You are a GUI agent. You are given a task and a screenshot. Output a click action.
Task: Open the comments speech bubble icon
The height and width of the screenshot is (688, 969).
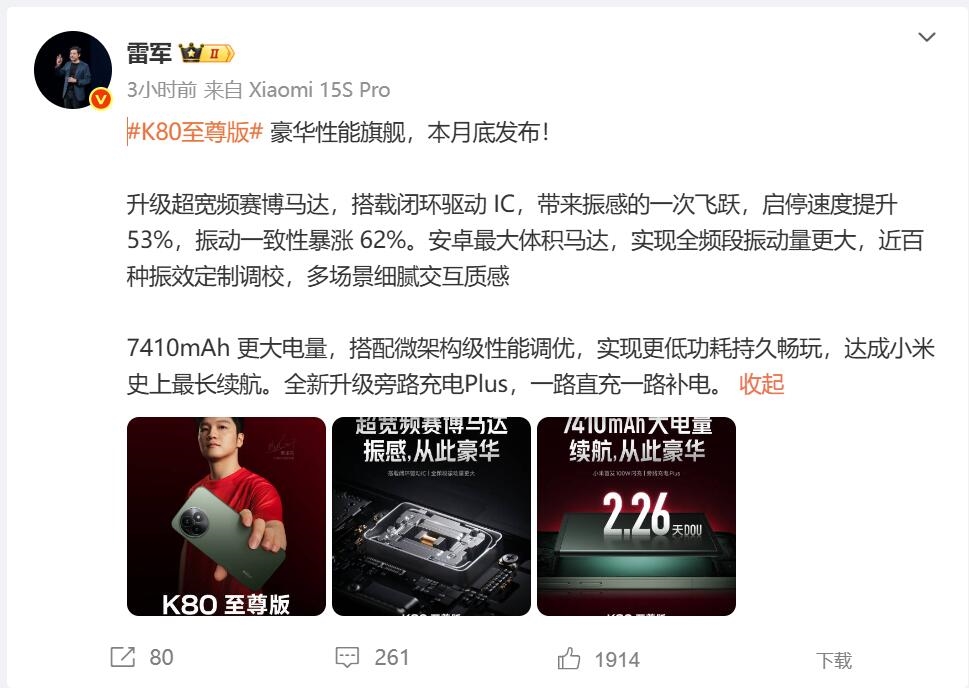pyautogui.click(x=347, y=657)
